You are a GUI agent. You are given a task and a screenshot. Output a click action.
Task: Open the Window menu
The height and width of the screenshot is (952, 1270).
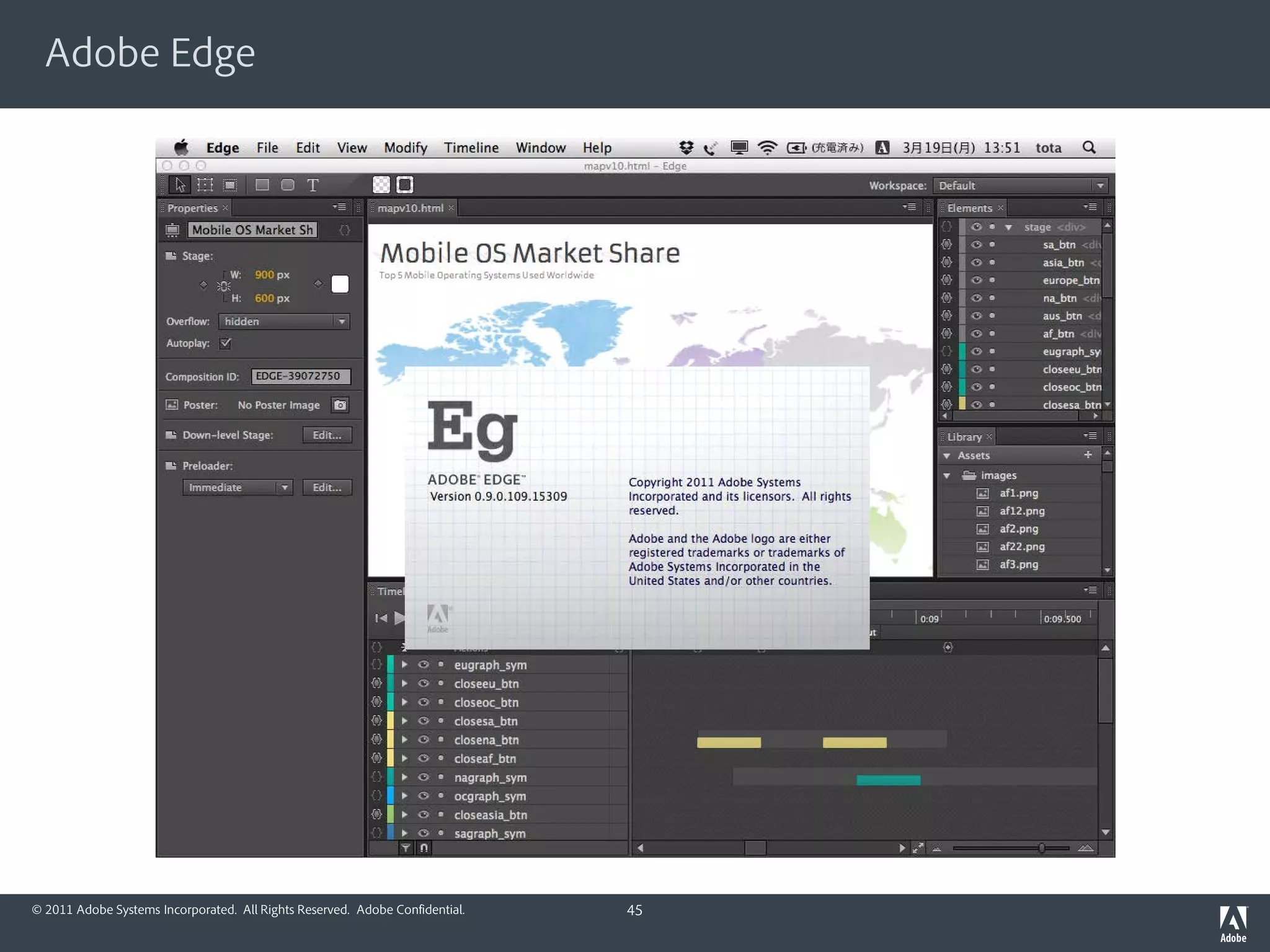(x=541, y=148)
